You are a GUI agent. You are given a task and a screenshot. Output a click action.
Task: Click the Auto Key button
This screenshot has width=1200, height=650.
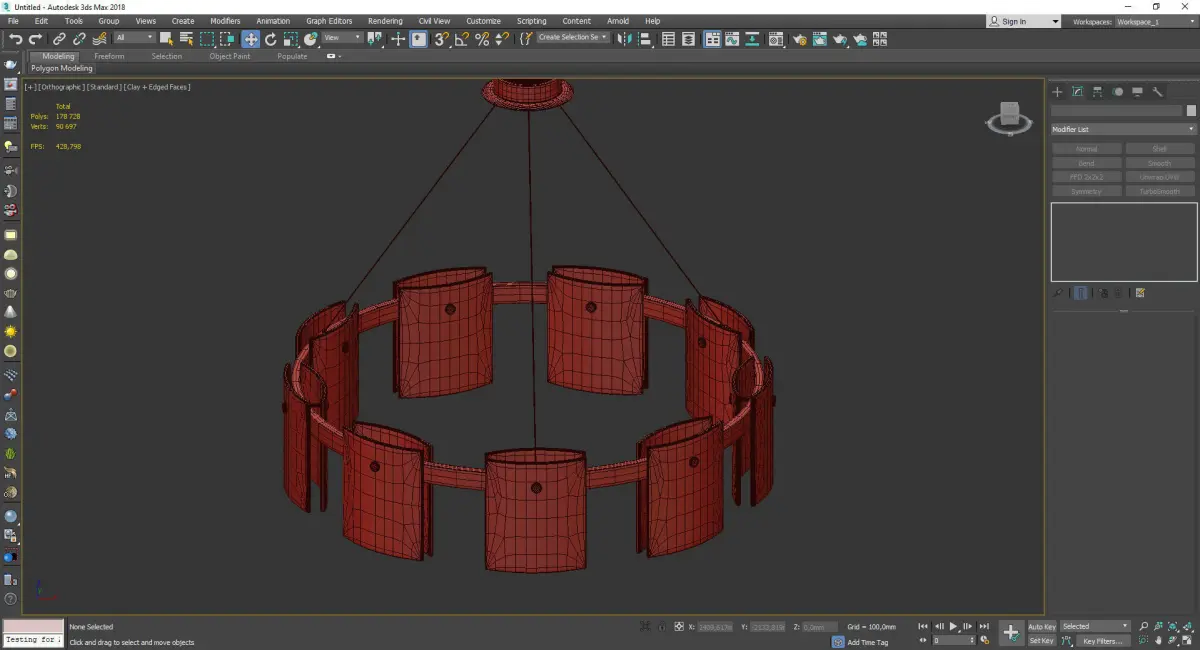pos(1042,626)
